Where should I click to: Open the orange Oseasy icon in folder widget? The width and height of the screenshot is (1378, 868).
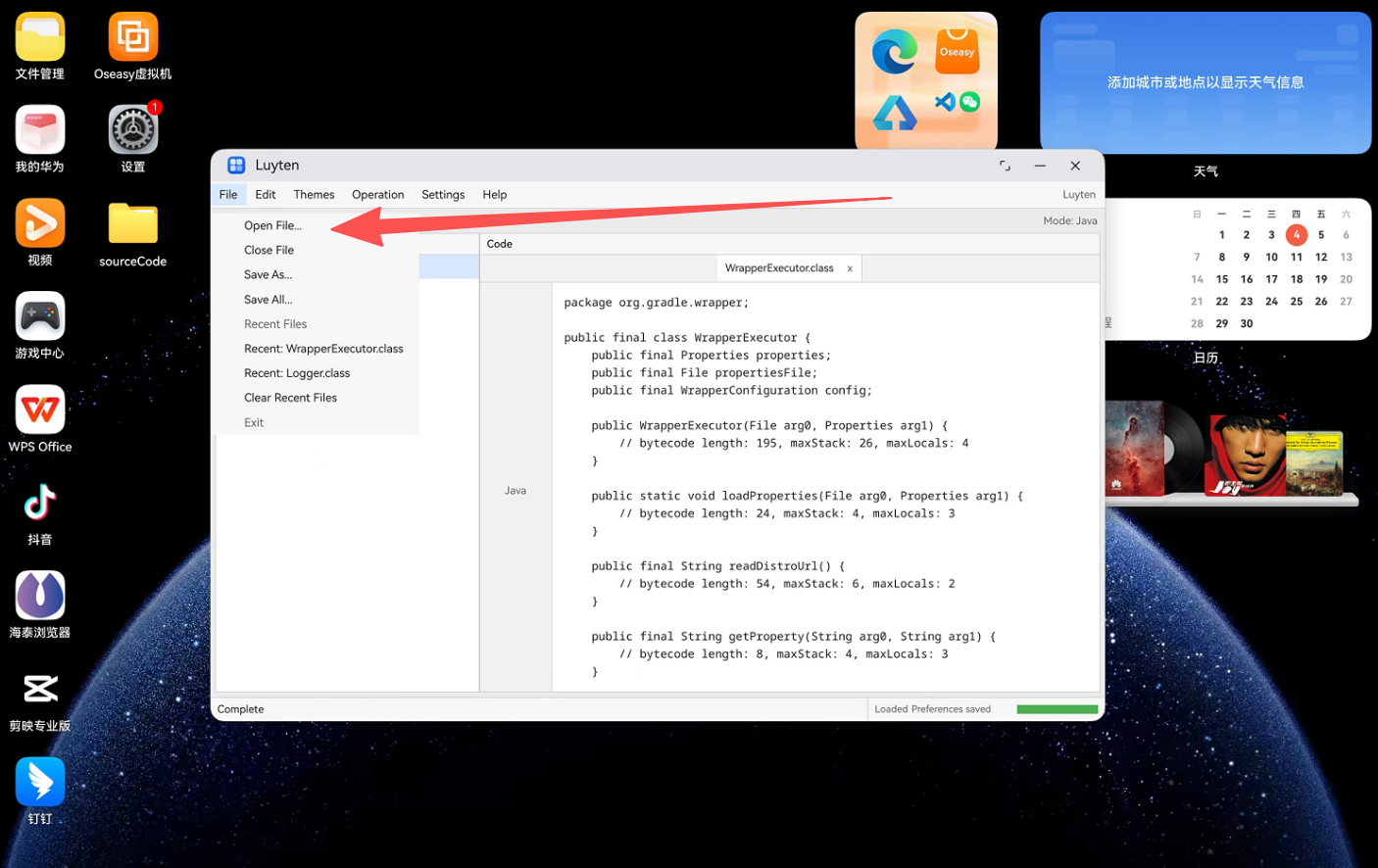(958, 52)
